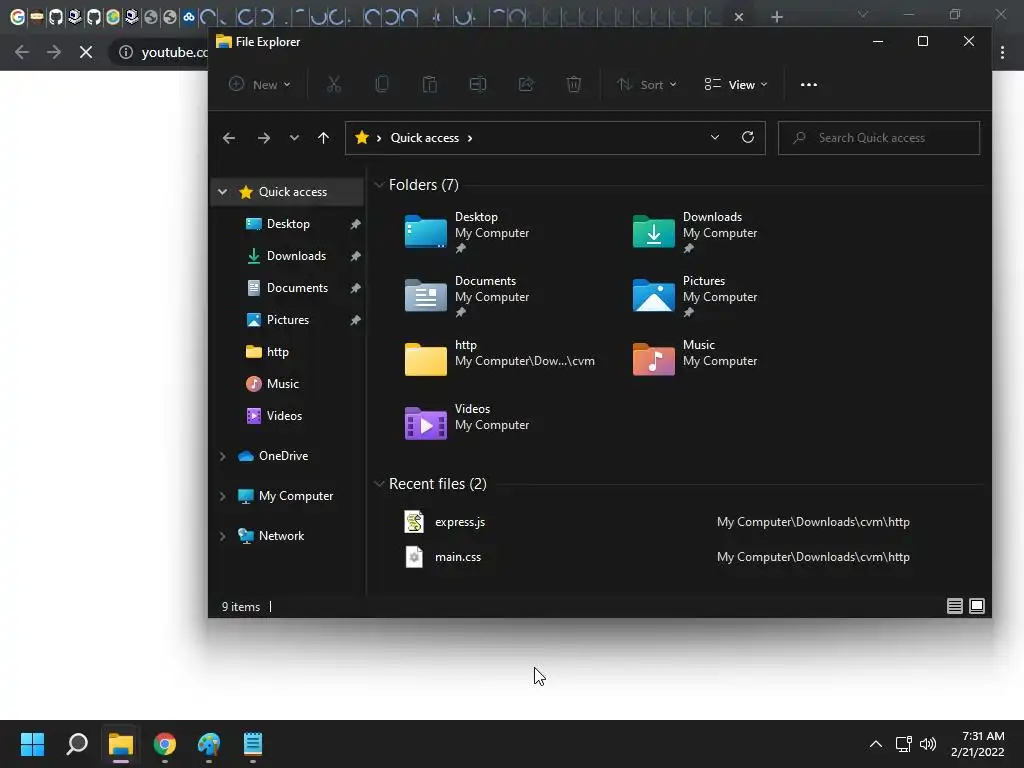Select Videos in the navigation pane

point(284,416)
